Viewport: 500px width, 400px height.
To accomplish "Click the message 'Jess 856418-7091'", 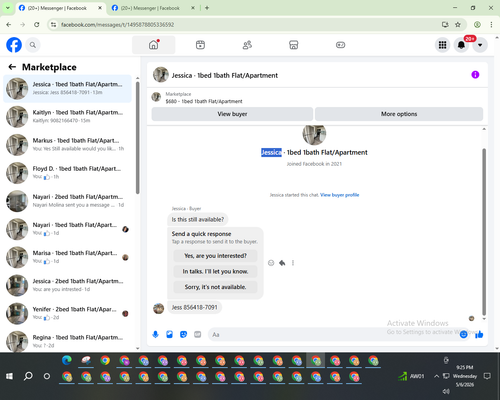I will click(x=194, y=307).
